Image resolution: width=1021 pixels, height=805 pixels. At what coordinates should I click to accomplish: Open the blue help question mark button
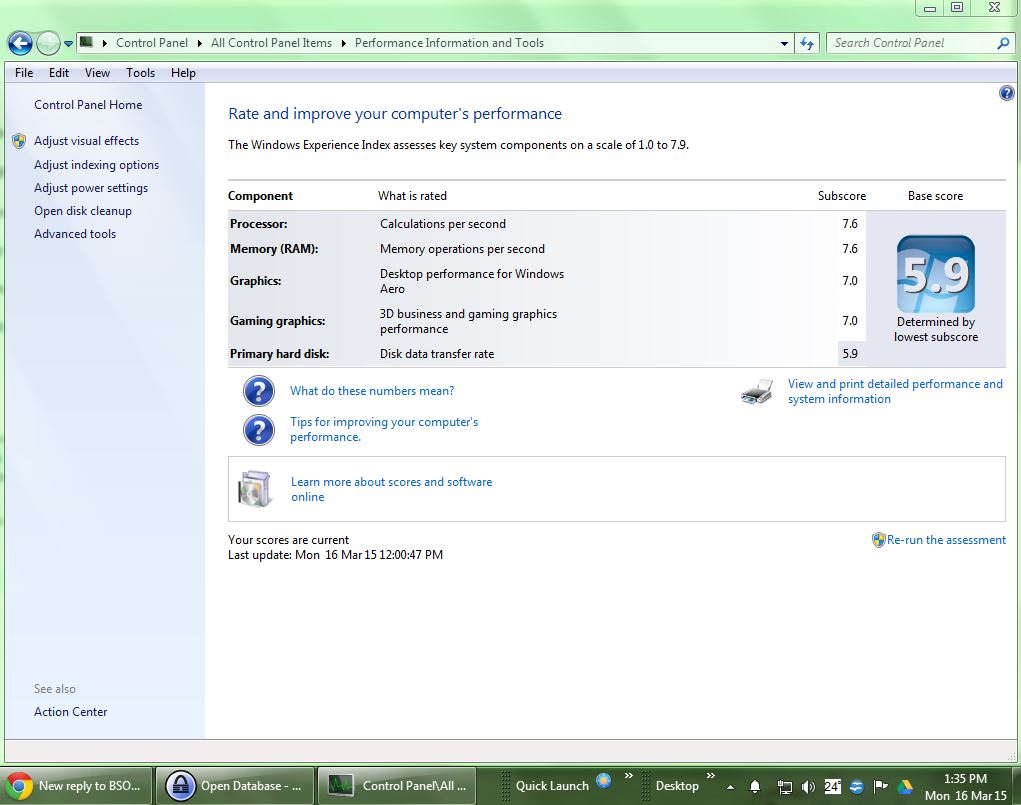click(1007, 93)
